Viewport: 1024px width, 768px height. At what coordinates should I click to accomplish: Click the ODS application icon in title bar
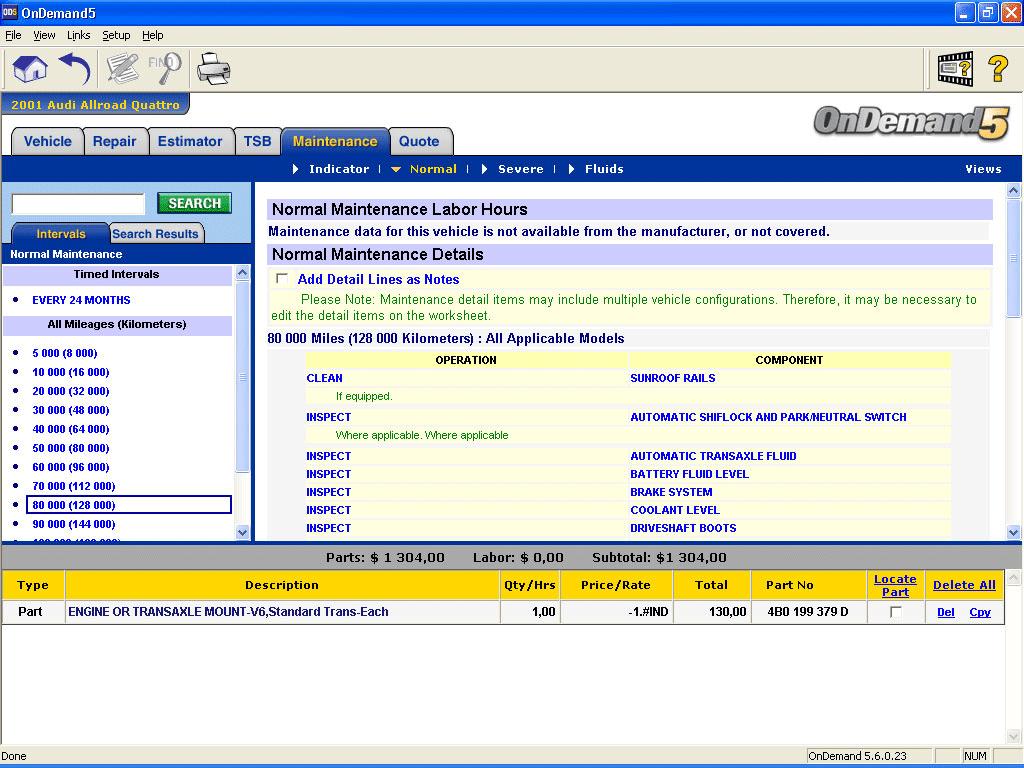pos(10,12)
